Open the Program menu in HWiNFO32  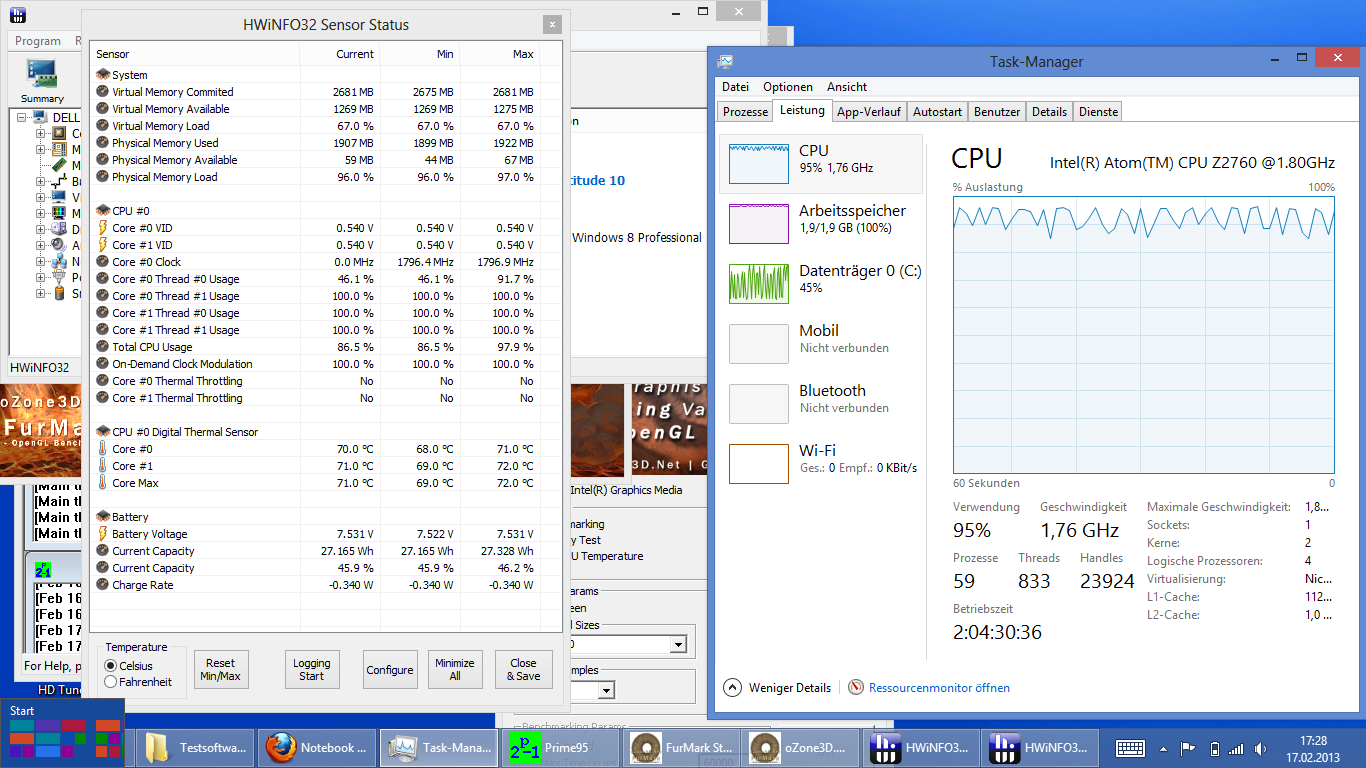(x=38, y=41)
